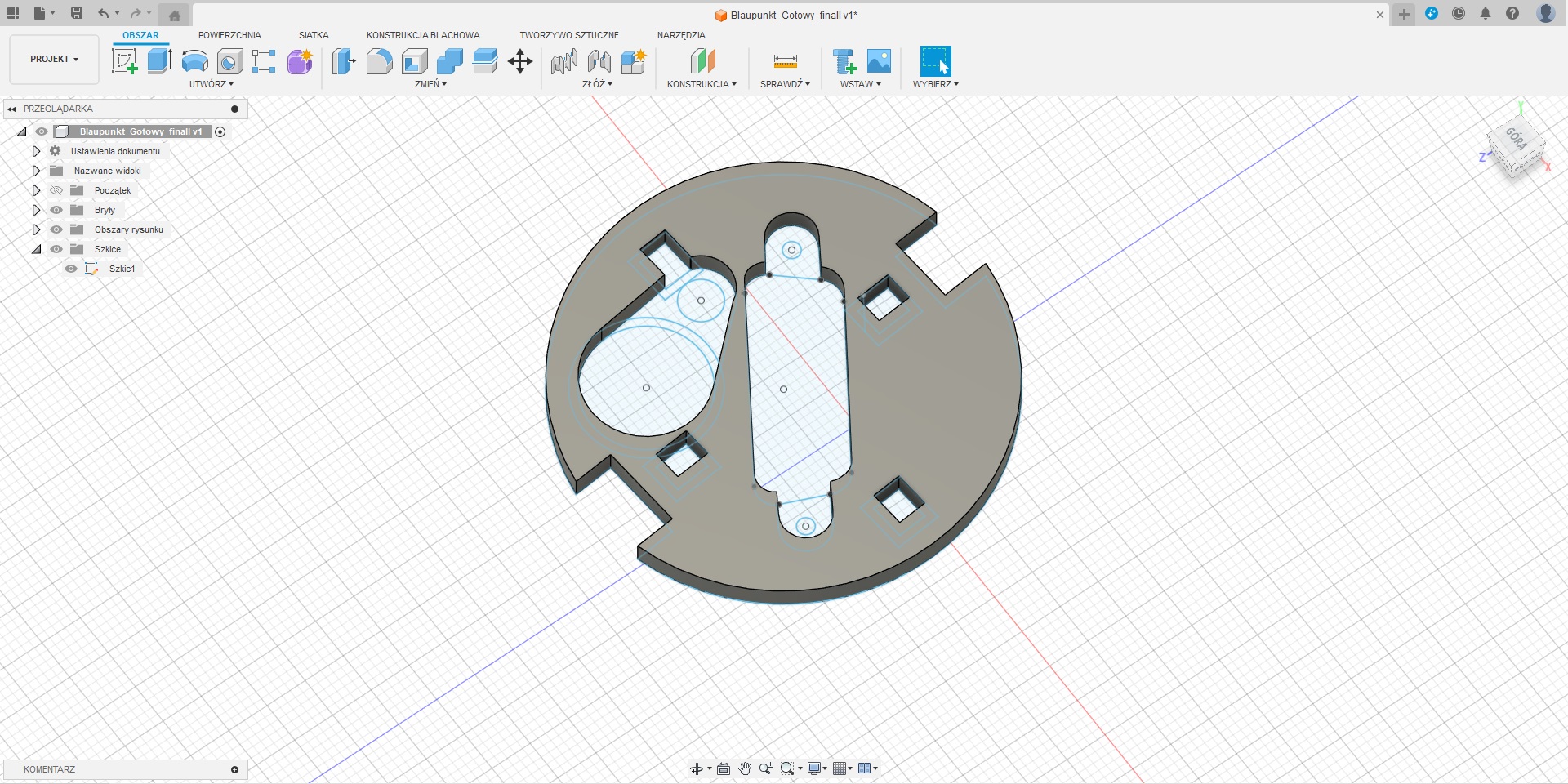This screenshot has width=1568, height=784.
Task: Pick the Fillet tool in the toolbar
Action: 379,61
